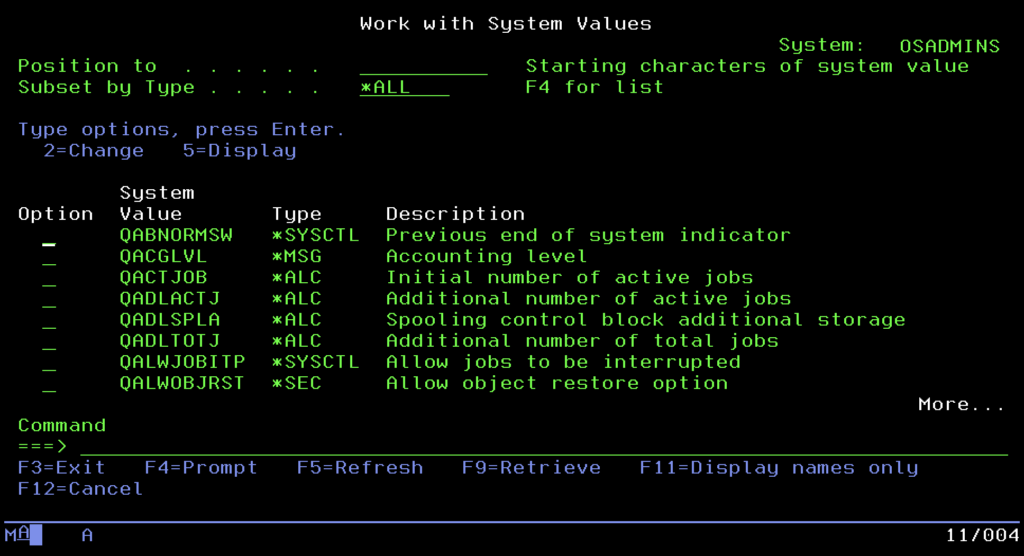Screen dimensions: 1024x556
Task: Click the option field for QALWJOBITP
Action: point(49,363)
